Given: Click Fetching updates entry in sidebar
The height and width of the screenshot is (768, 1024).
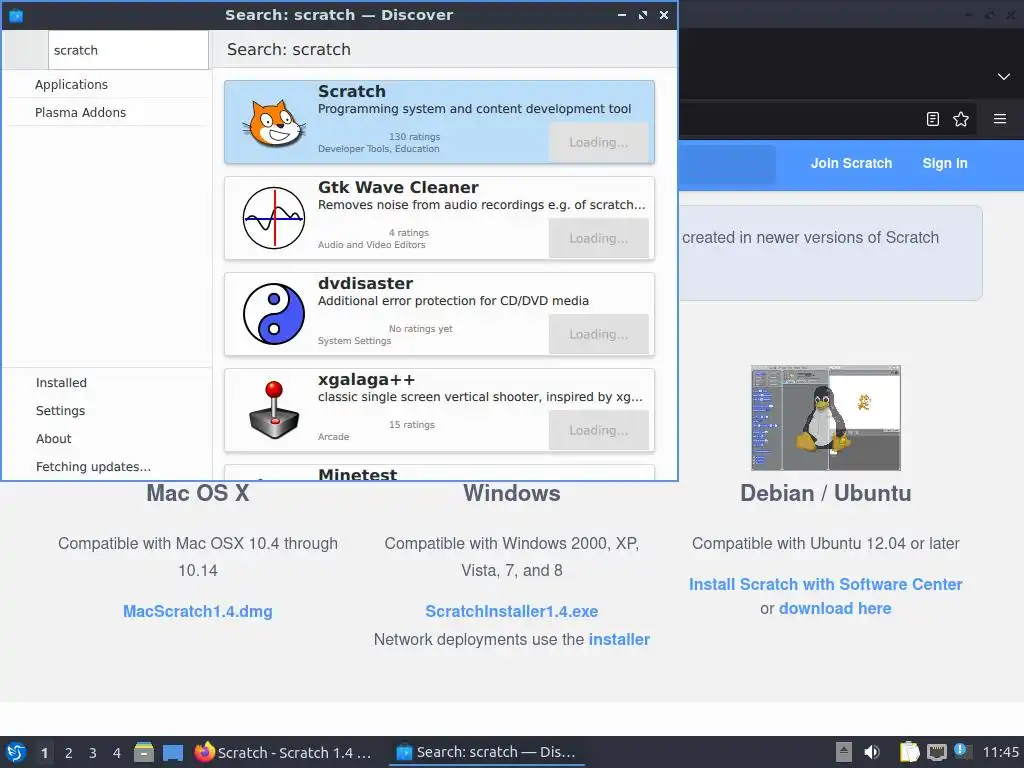Looking at the screenshot, I should pos(108,466).
